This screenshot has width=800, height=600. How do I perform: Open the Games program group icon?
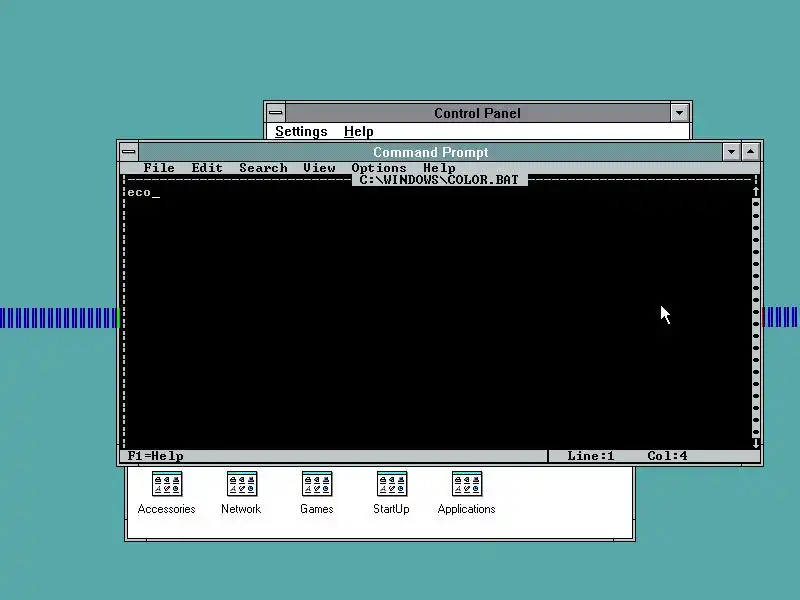coord(317,484)
